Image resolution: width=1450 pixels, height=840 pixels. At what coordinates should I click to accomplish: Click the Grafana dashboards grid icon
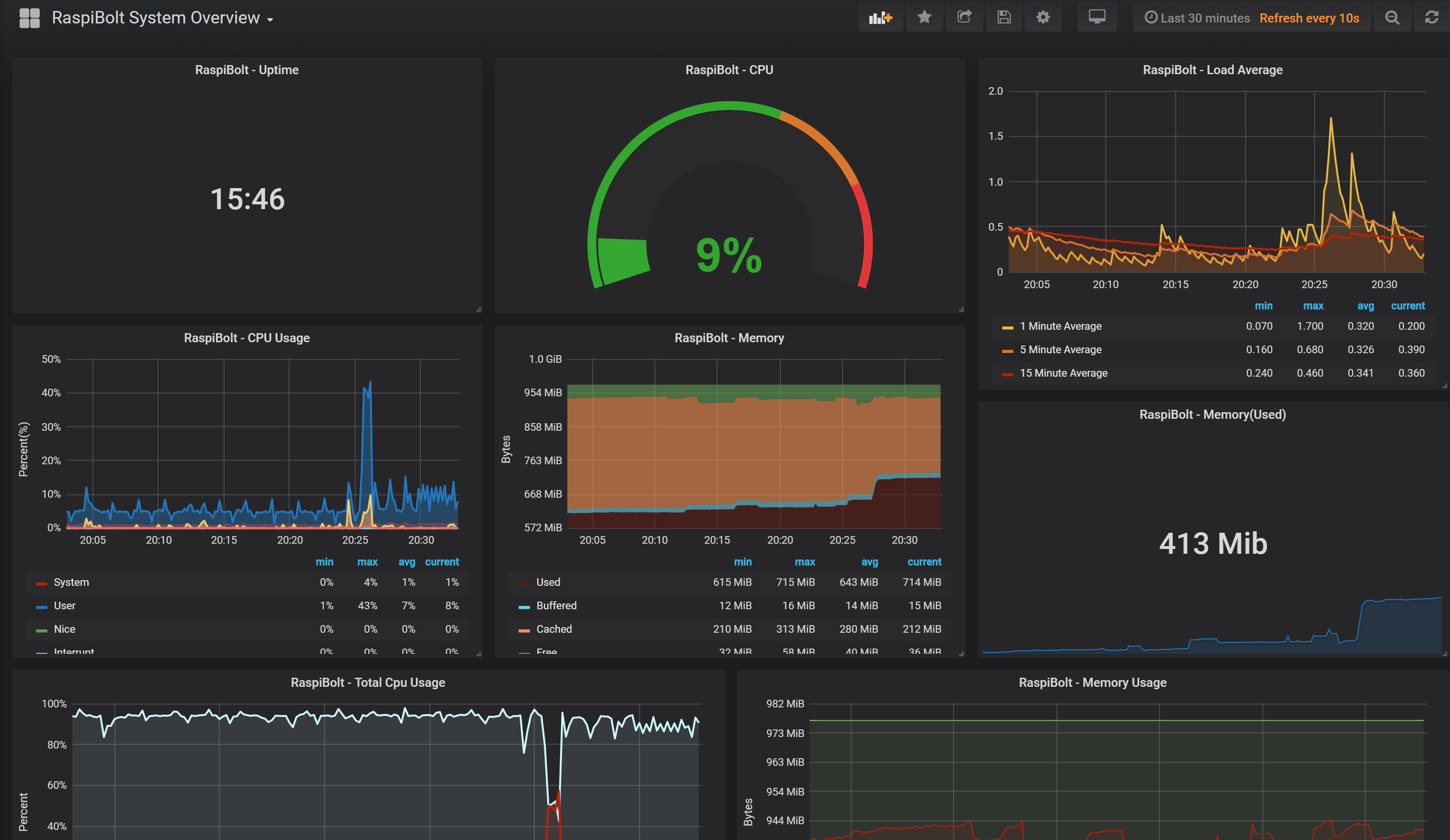29,18
